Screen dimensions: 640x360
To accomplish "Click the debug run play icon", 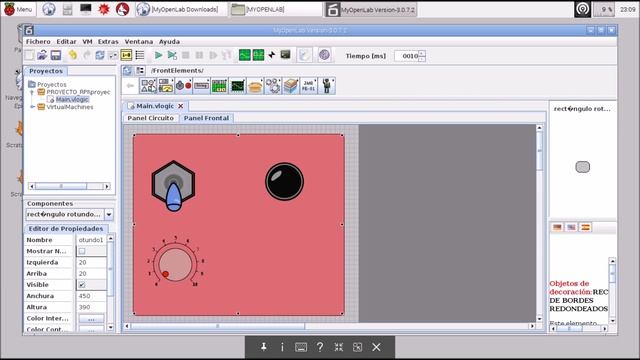I will 172,55.
